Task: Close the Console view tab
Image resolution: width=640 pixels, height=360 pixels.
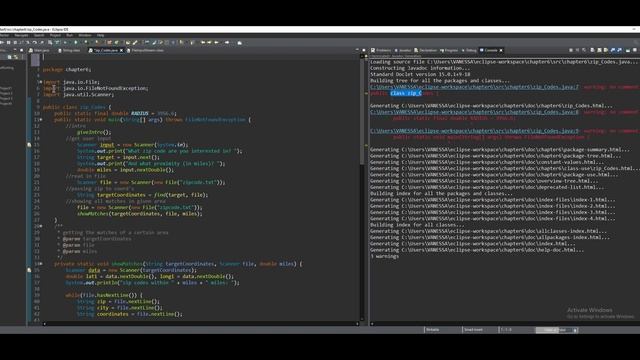Action: click(501, 50)
